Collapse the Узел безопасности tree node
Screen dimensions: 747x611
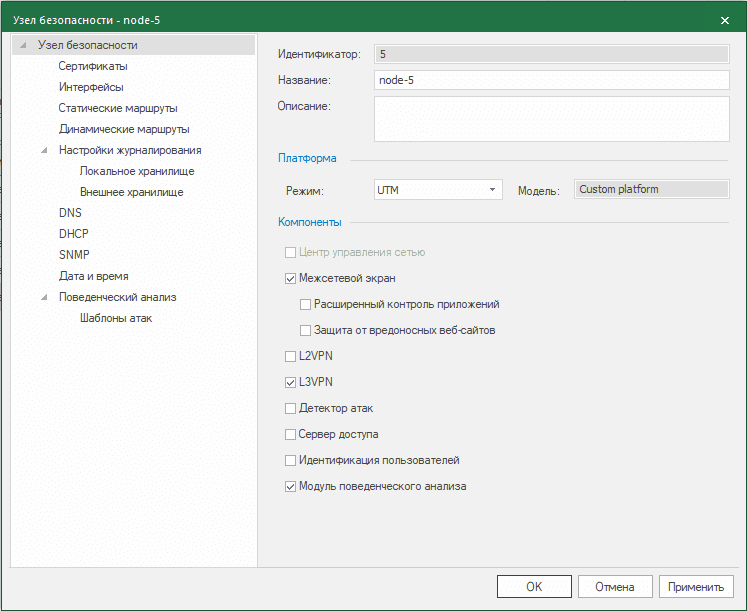(x=22, y=45)
